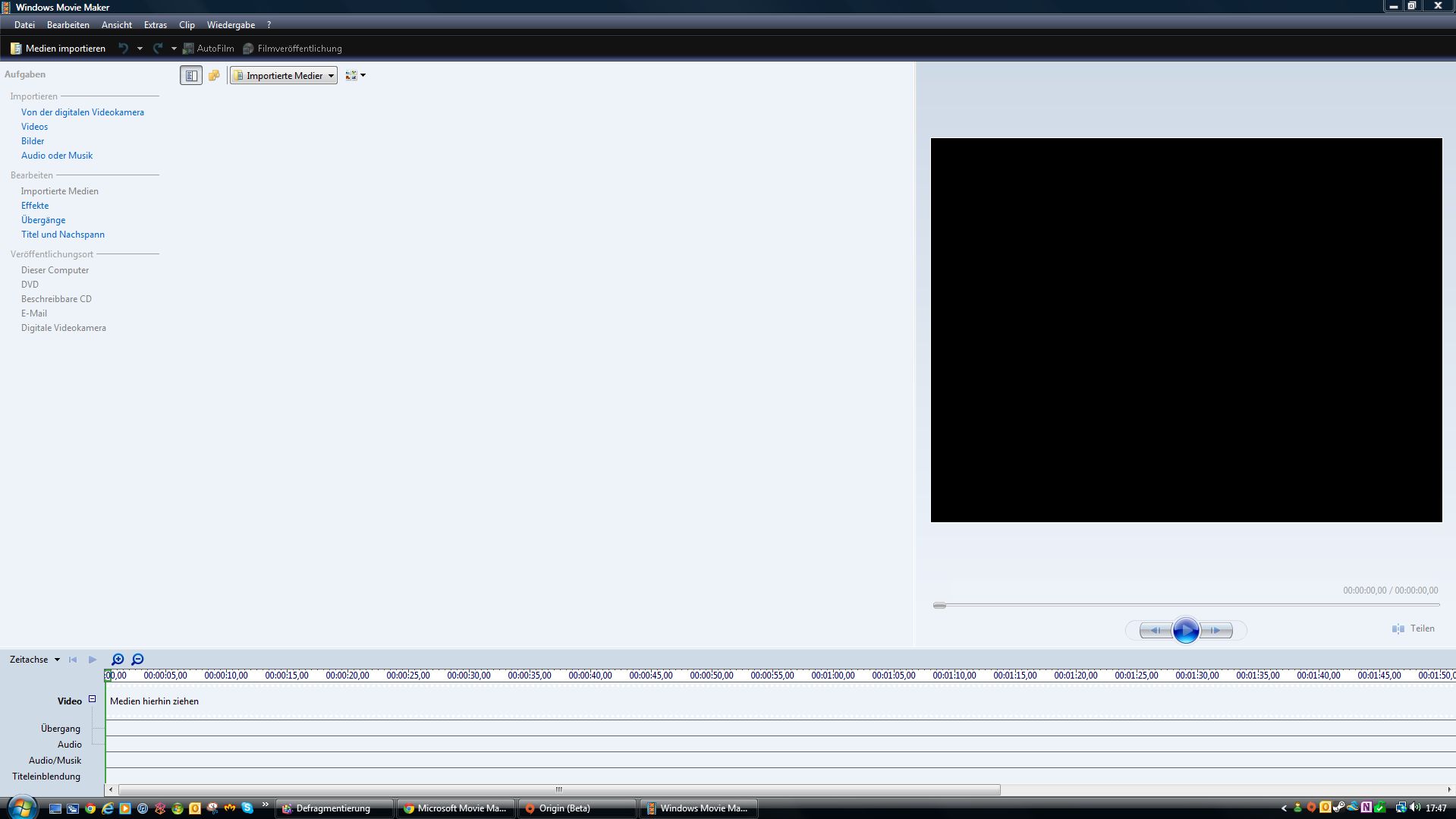Open the ? help menu
The height and width of the screenshot is (819, 1456).
[269, 25]
